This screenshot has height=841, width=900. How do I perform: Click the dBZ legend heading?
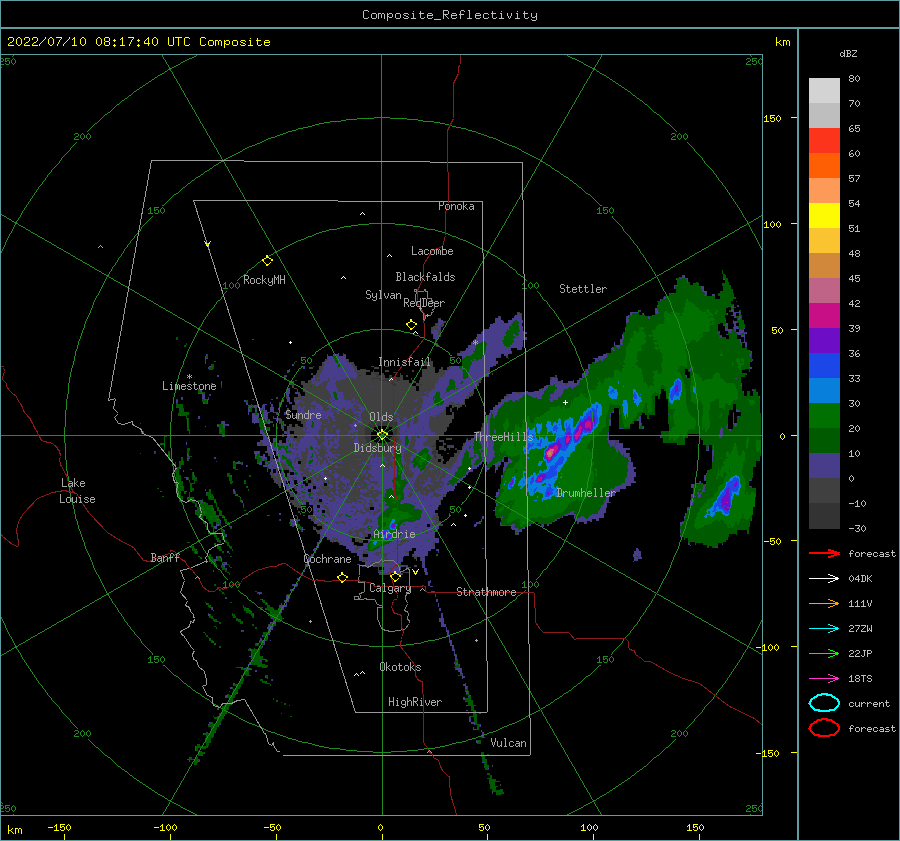pos(848,53)
